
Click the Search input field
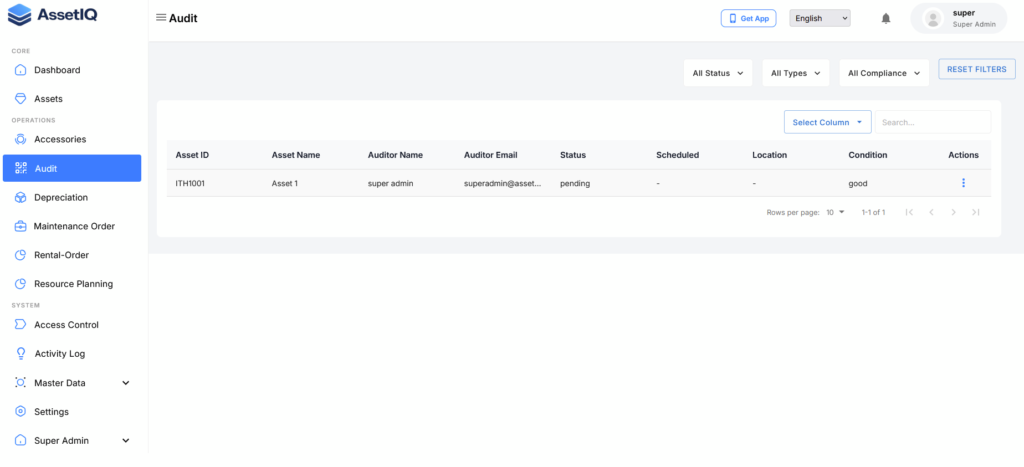coord(933,122)
